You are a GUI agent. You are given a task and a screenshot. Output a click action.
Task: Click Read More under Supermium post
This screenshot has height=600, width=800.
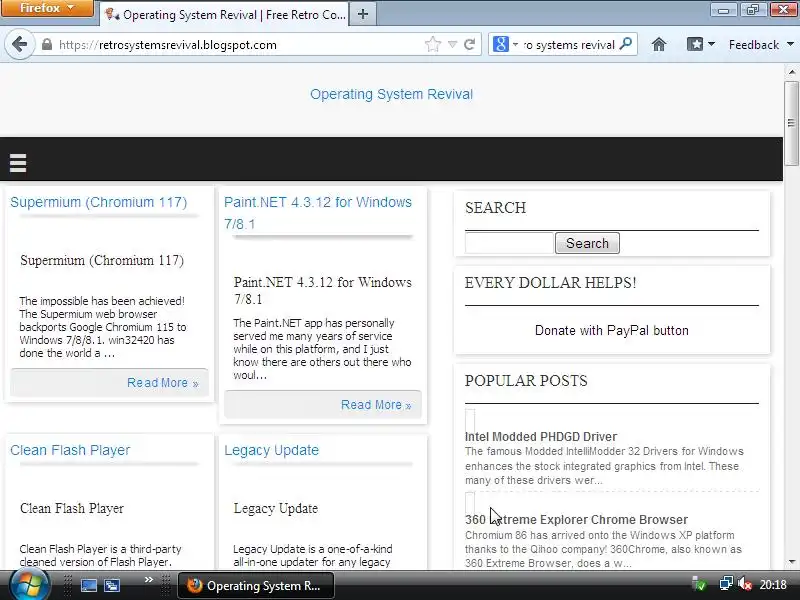tap(162, 383)
